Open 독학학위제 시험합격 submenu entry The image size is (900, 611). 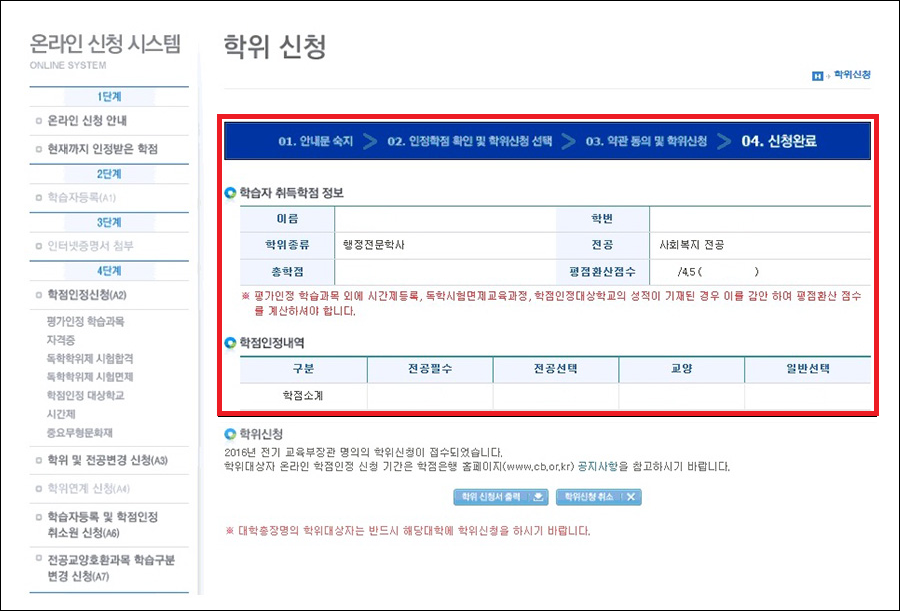click(x=89, y=358)
